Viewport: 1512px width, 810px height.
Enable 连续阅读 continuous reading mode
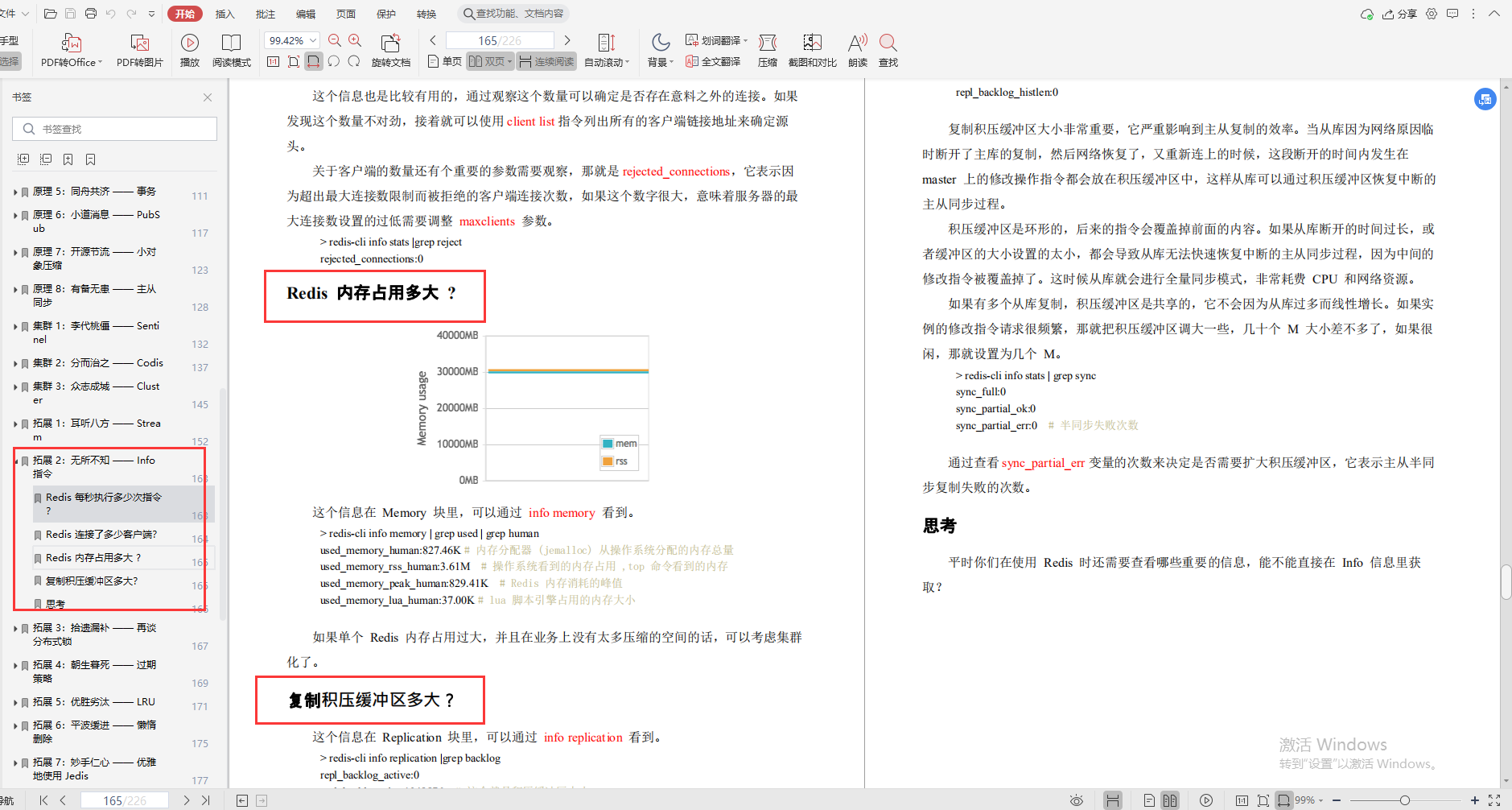546,60
